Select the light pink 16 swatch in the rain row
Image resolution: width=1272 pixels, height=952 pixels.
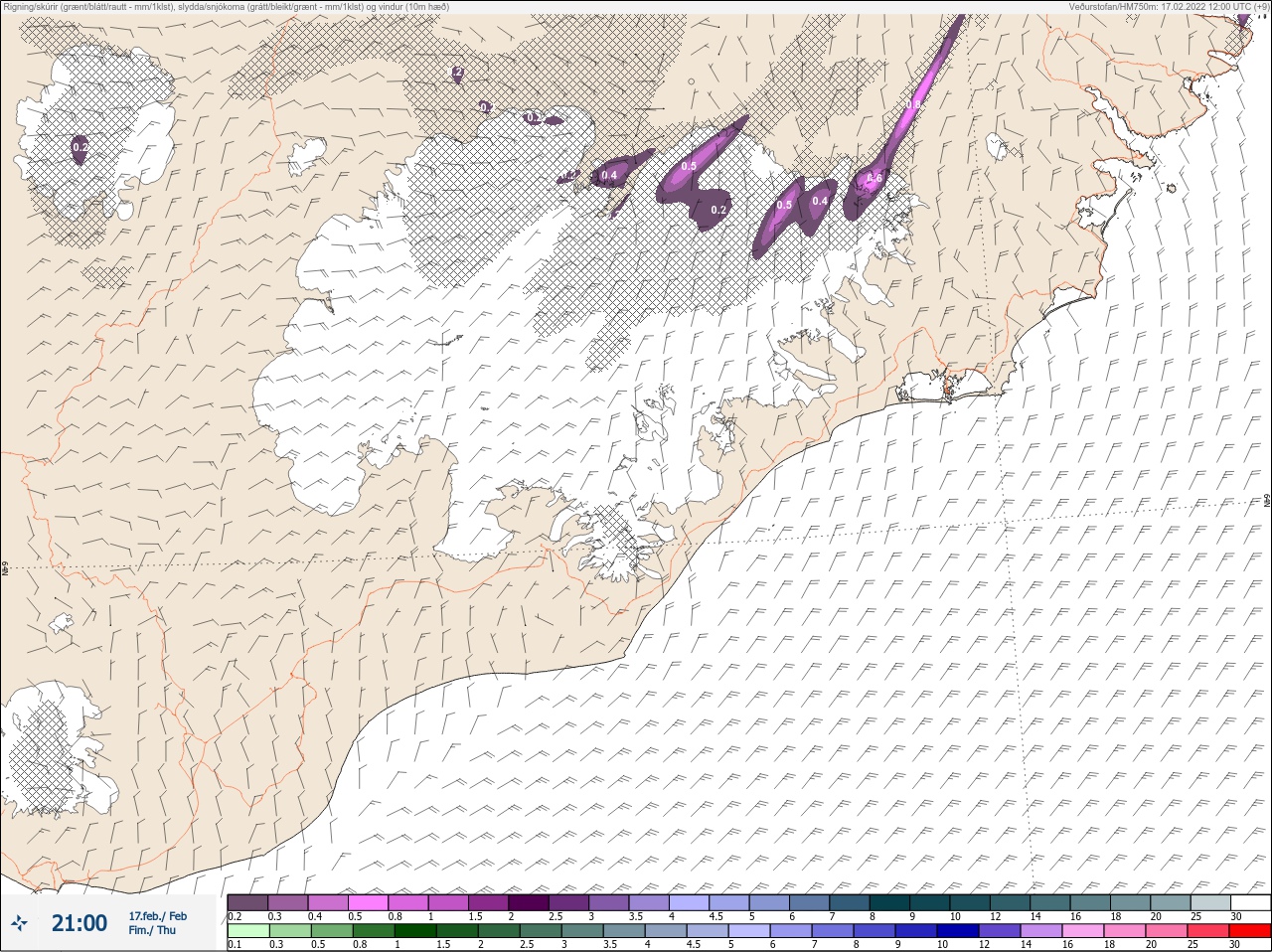pyautogui.click(x=1084, y=931)
